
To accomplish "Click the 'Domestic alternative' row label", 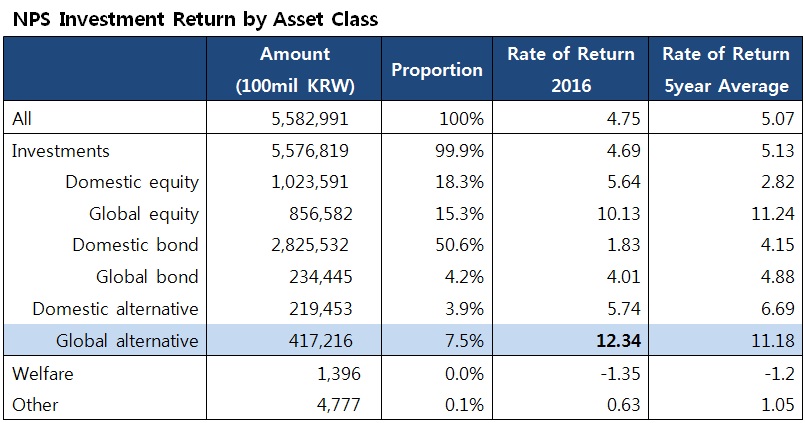I will [x=116, y=309].
